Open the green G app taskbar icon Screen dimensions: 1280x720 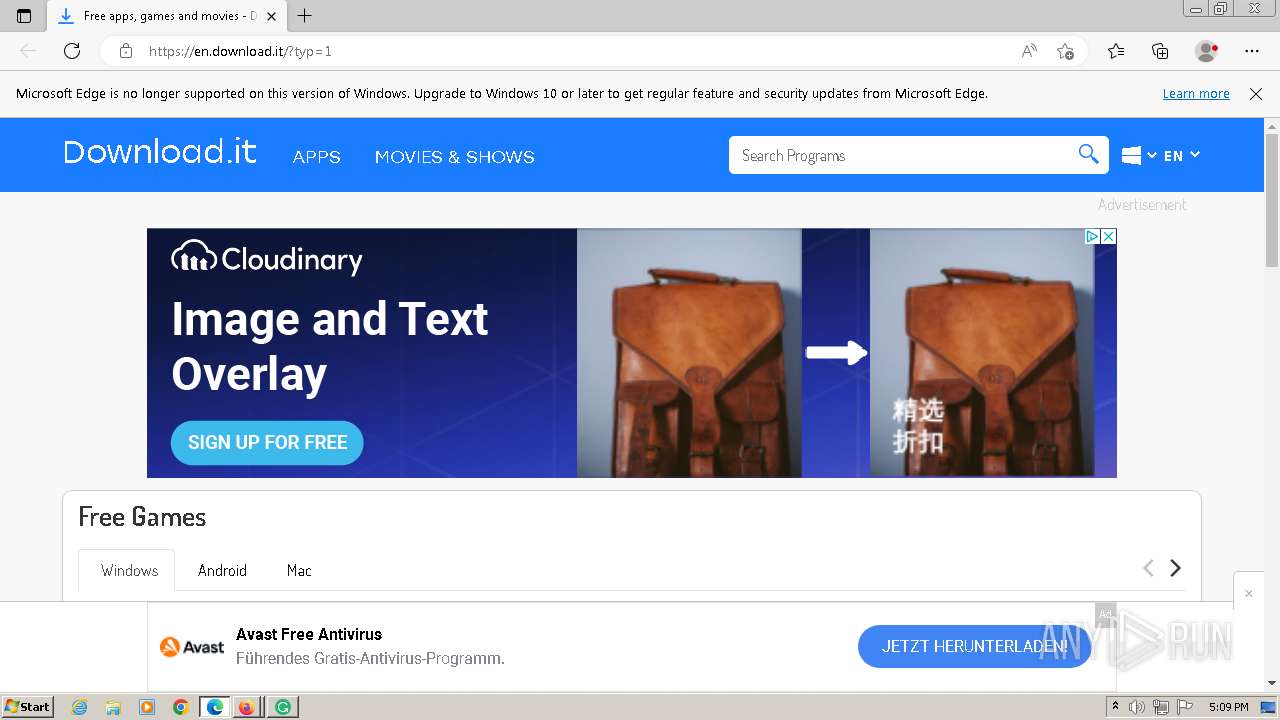click(x=283, y=707)
